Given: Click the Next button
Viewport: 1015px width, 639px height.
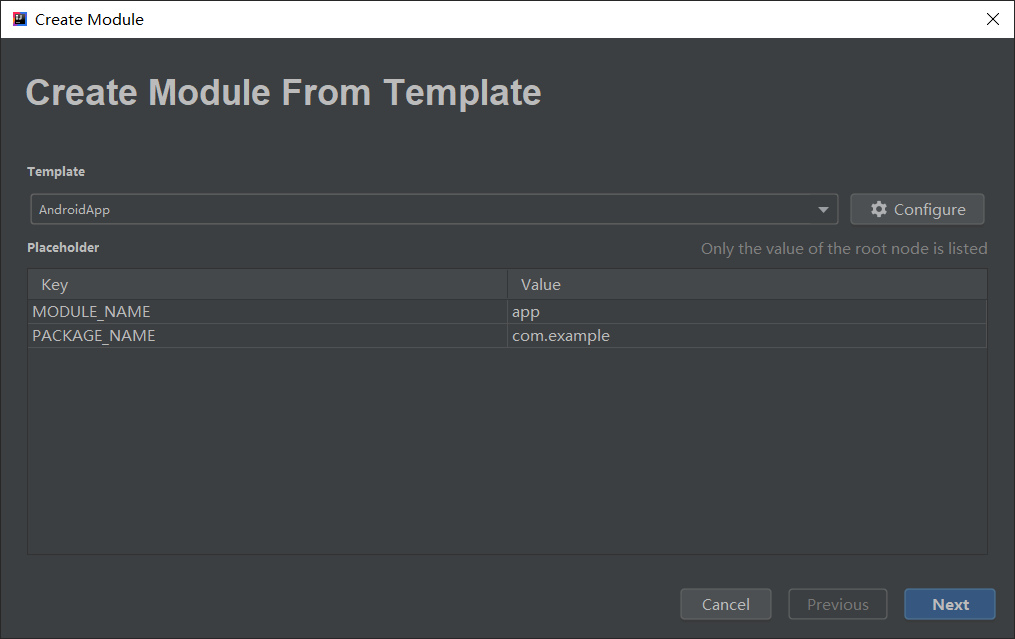Looking at the screenshot, I should (949, 604).
